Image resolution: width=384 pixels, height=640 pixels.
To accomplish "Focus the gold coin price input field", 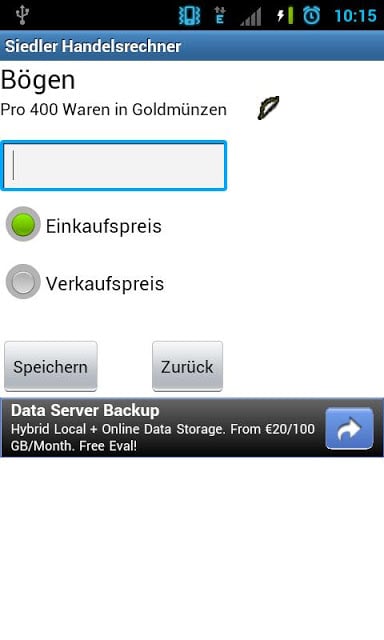I will 114,165.
